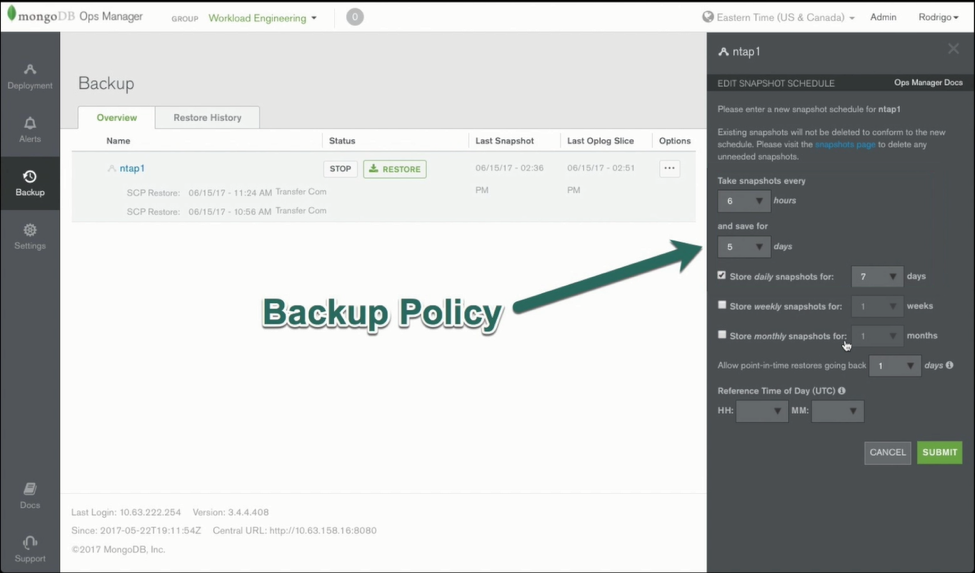975x573 pixels.
Task: Click the zero alerts badge in header
Action: point(355,17)
